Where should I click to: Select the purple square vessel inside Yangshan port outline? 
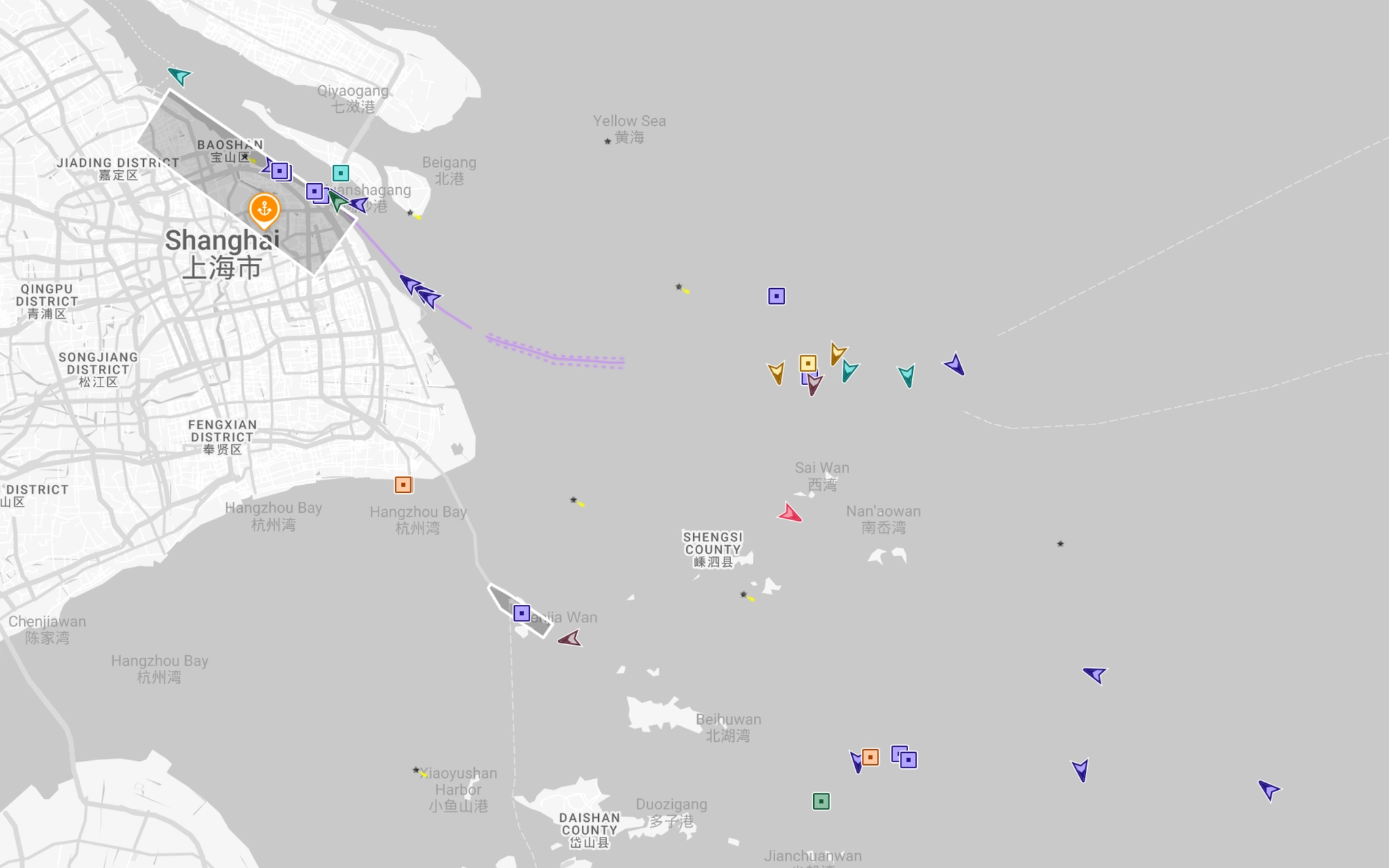pos(521,613)
